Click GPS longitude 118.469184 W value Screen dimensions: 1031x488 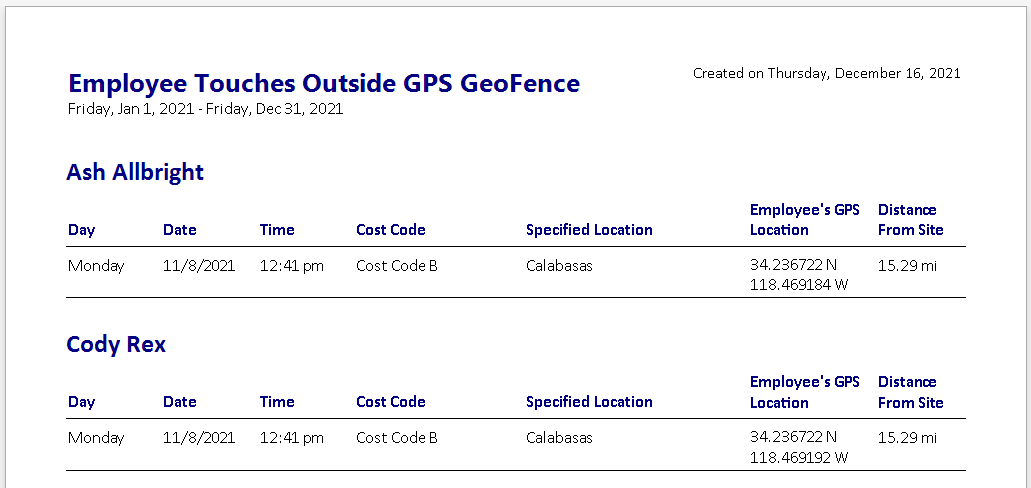tap(799, 285)
